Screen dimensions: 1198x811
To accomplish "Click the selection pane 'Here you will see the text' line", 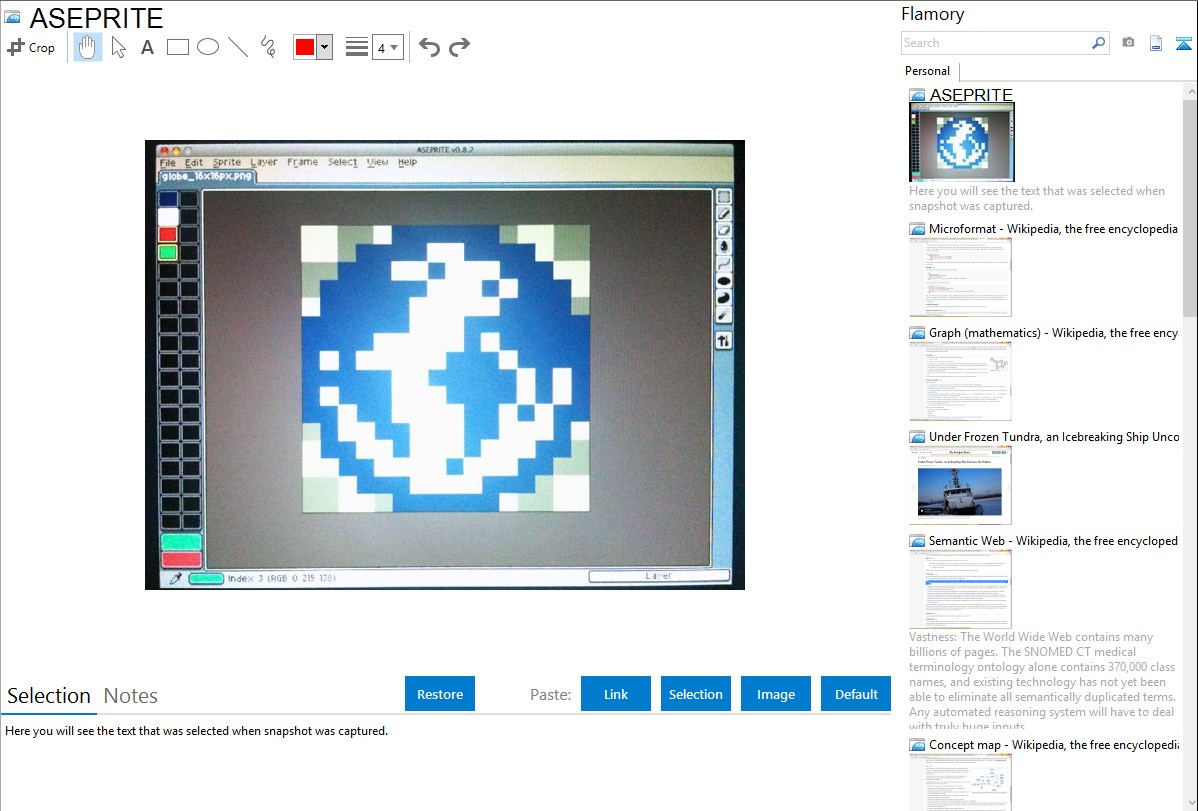I will coord(196,731).
